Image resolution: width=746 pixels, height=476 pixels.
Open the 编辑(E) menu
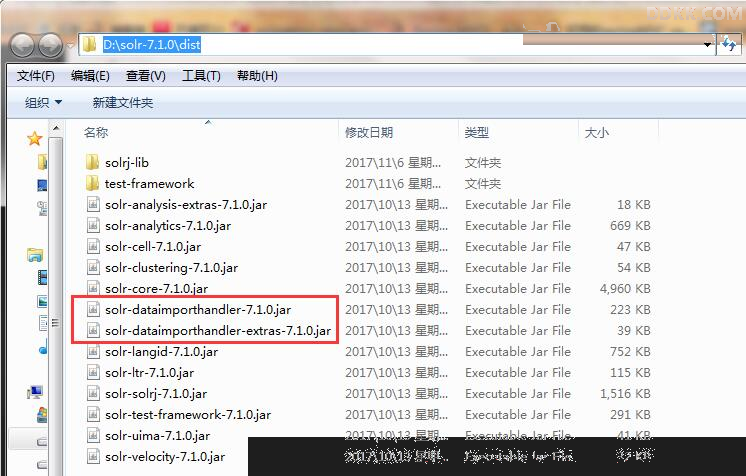tap(90, 76)
